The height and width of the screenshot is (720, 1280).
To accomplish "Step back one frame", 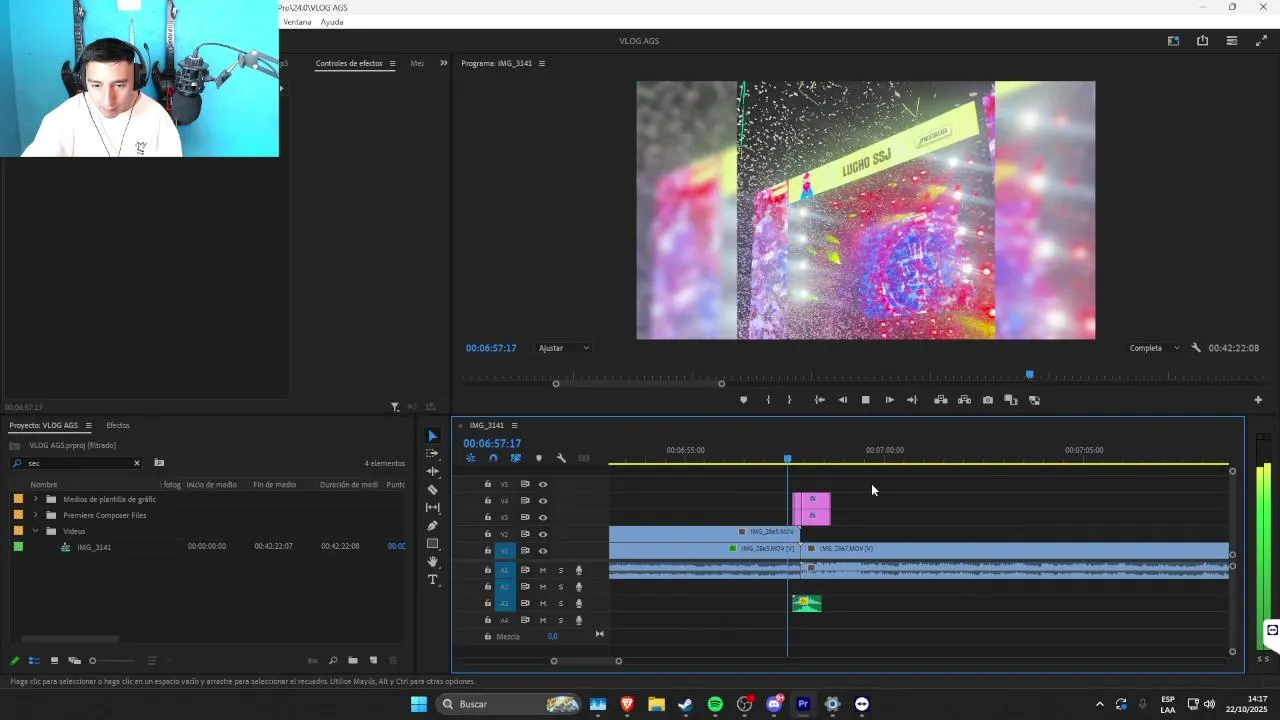I will pos(842,400).
